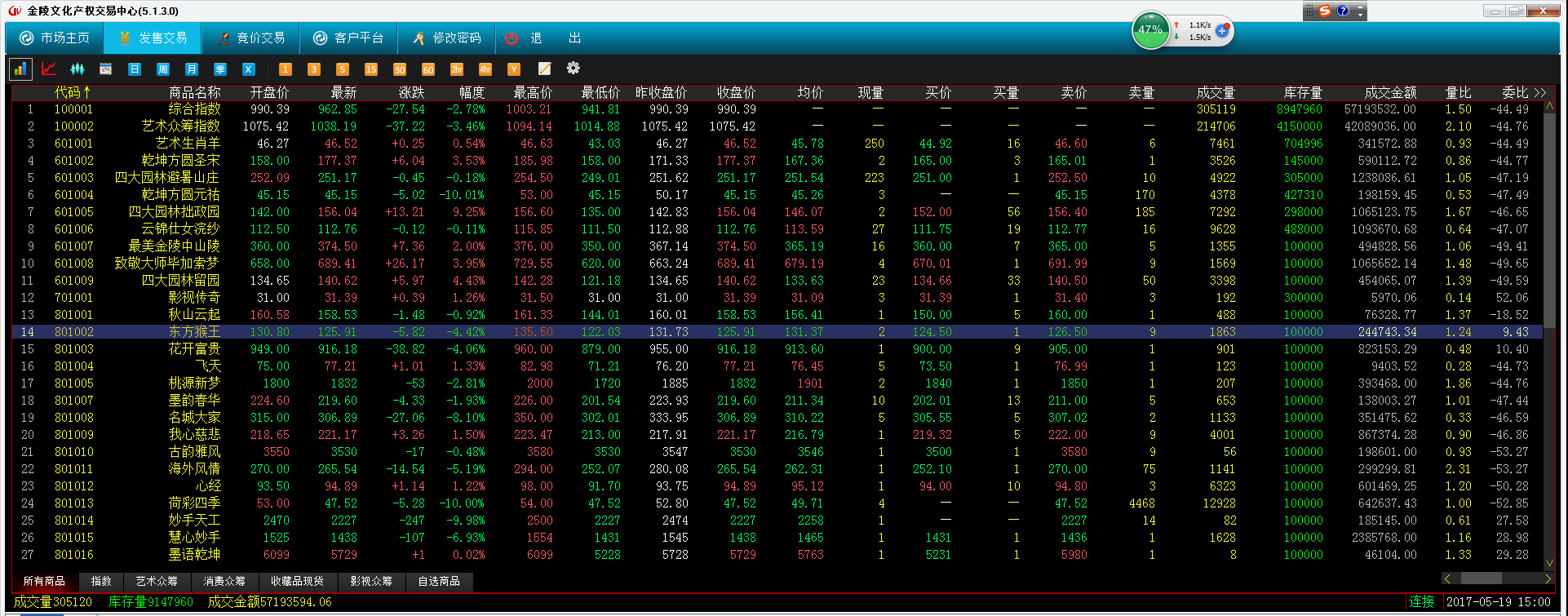Select quarterly (季) K-line period
Screen dimensions: 1568x616
pos(220,69)
